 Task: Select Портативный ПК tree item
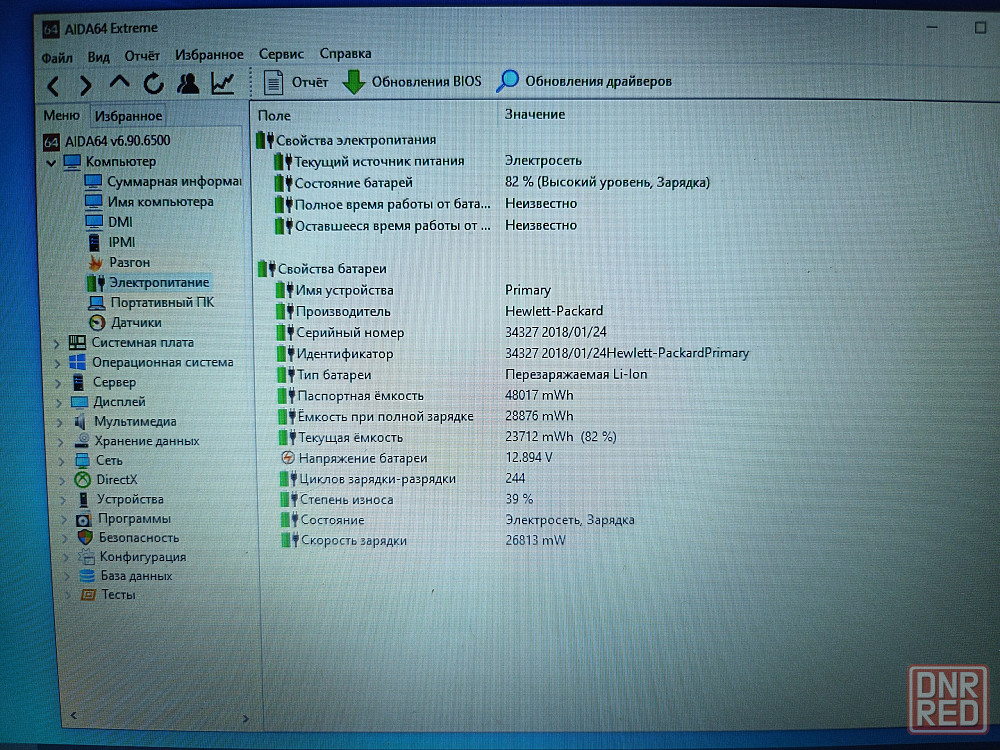pos(161,303)
